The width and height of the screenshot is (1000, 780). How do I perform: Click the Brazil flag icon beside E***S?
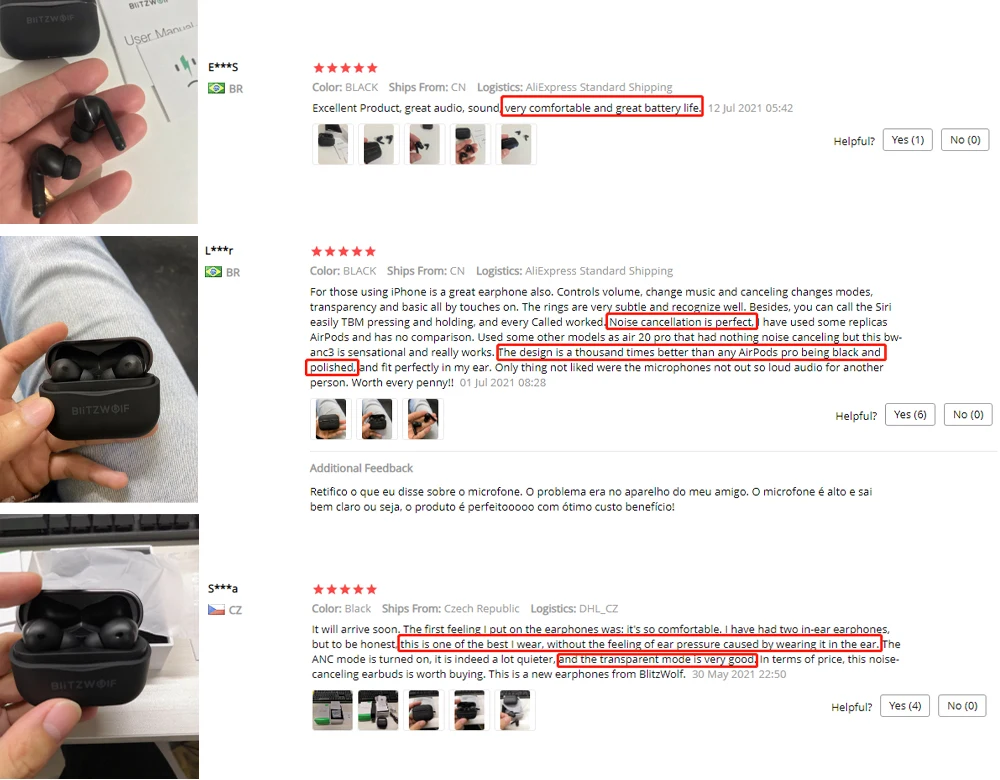pyautogui.click(x=216, y=88)
